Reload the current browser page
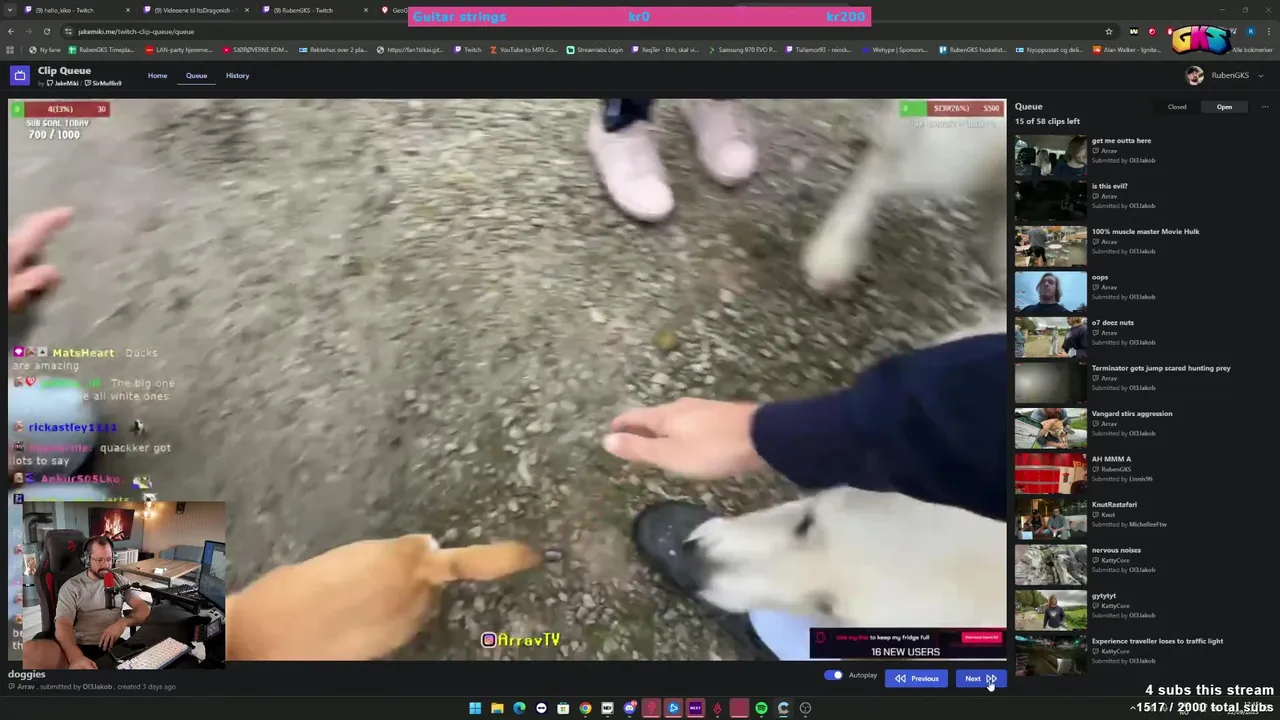The image size is (1280, 720). 46,31
